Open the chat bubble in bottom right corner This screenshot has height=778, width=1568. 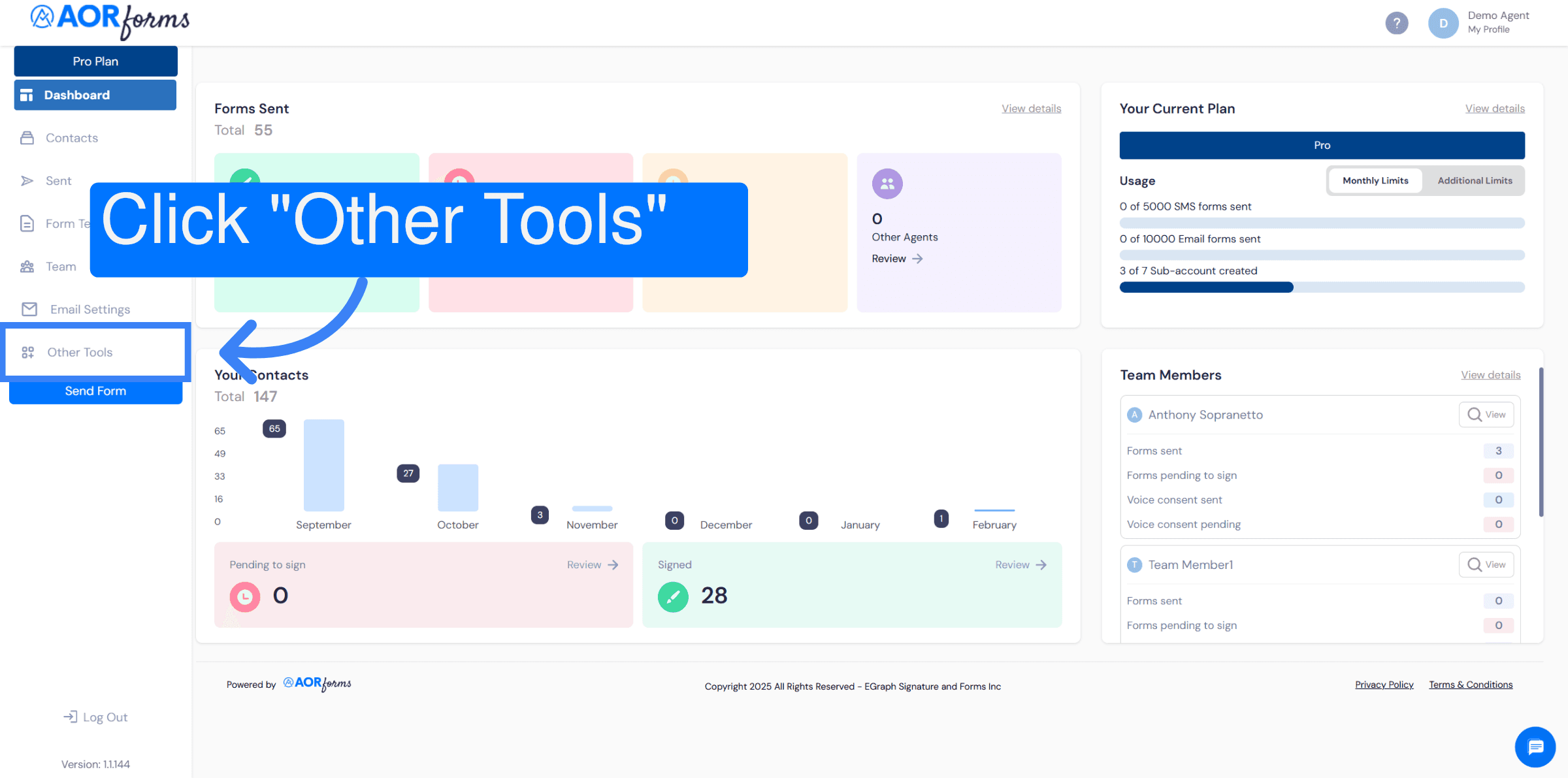1535,747
